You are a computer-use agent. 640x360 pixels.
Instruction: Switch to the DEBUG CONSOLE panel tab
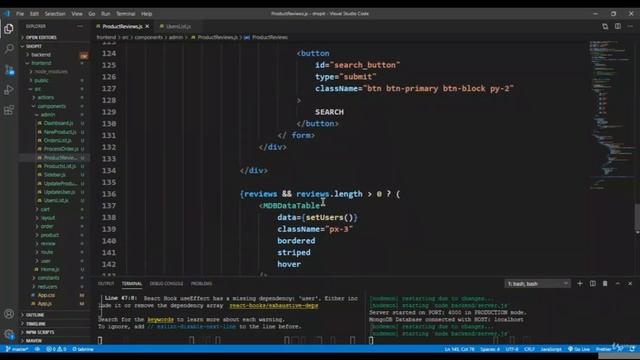pyautogui.click(x=166, y=283)
